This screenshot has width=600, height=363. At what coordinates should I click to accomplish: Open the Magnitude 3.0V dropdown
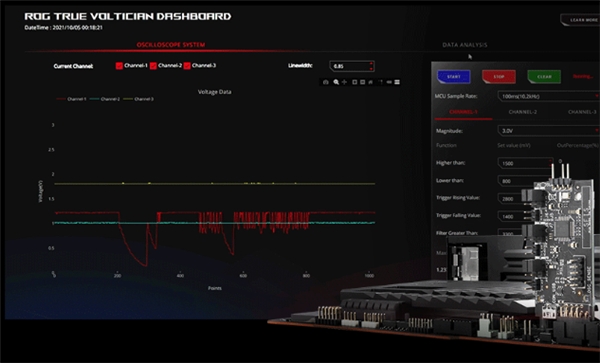549,131
